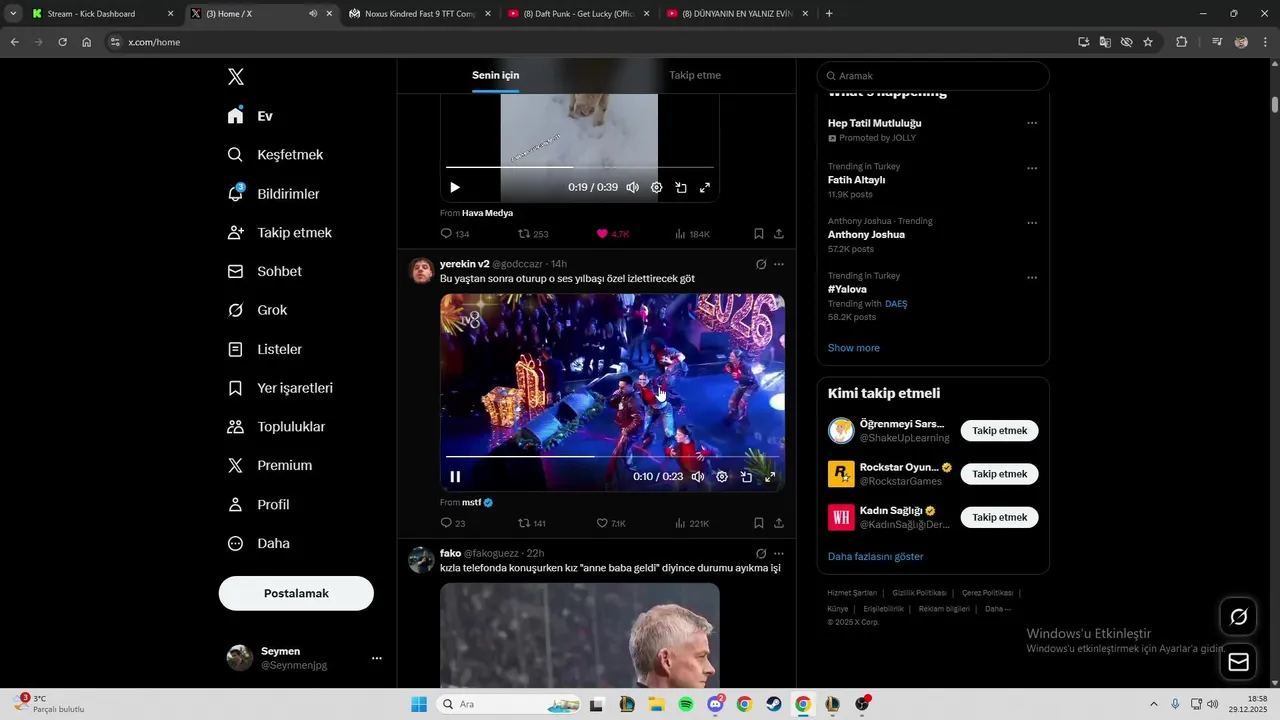Open options for Fatih Altaylı trend
The height and width of the screenshot is (720, 1280).
click(x=1032, y=168)
